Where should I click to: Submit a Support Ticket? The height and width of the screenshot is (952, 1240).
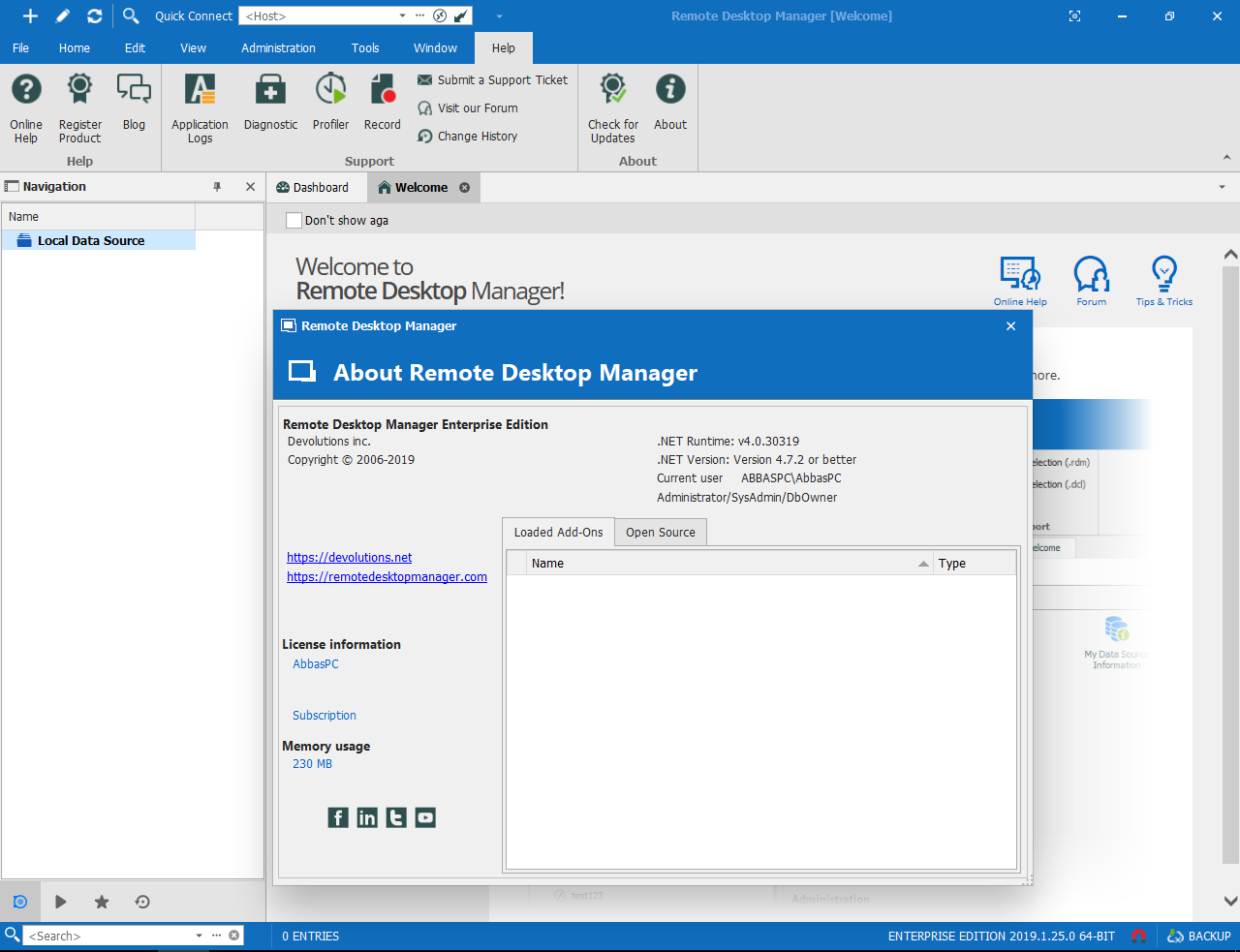(x=492, y=80)
